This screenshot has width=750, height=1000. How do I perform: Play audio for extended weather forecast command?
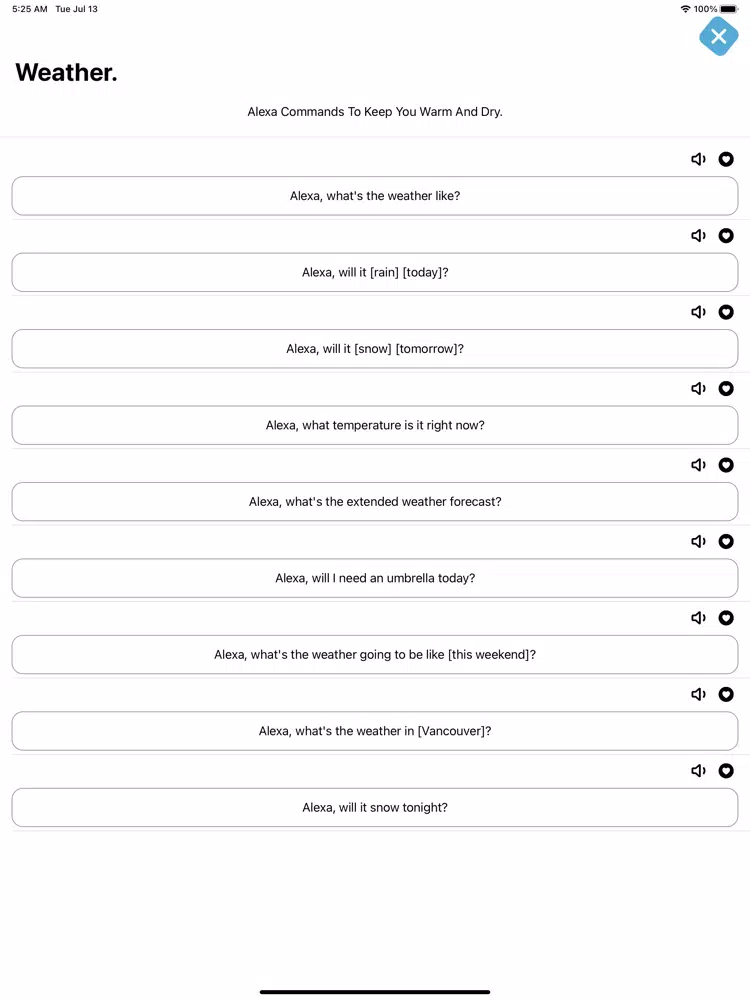pos(698,465)
